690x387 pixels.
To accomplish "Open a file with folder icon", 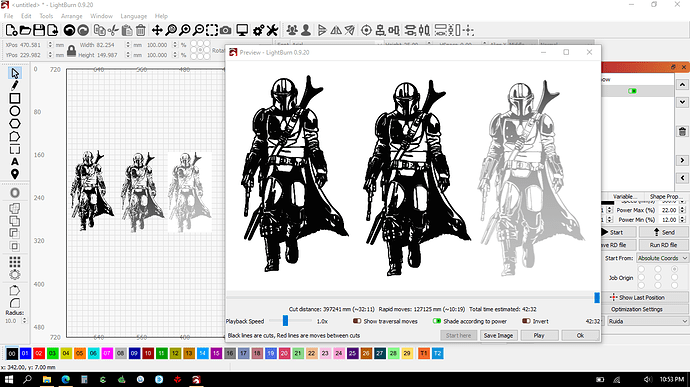I will click(x=25, y=30).
